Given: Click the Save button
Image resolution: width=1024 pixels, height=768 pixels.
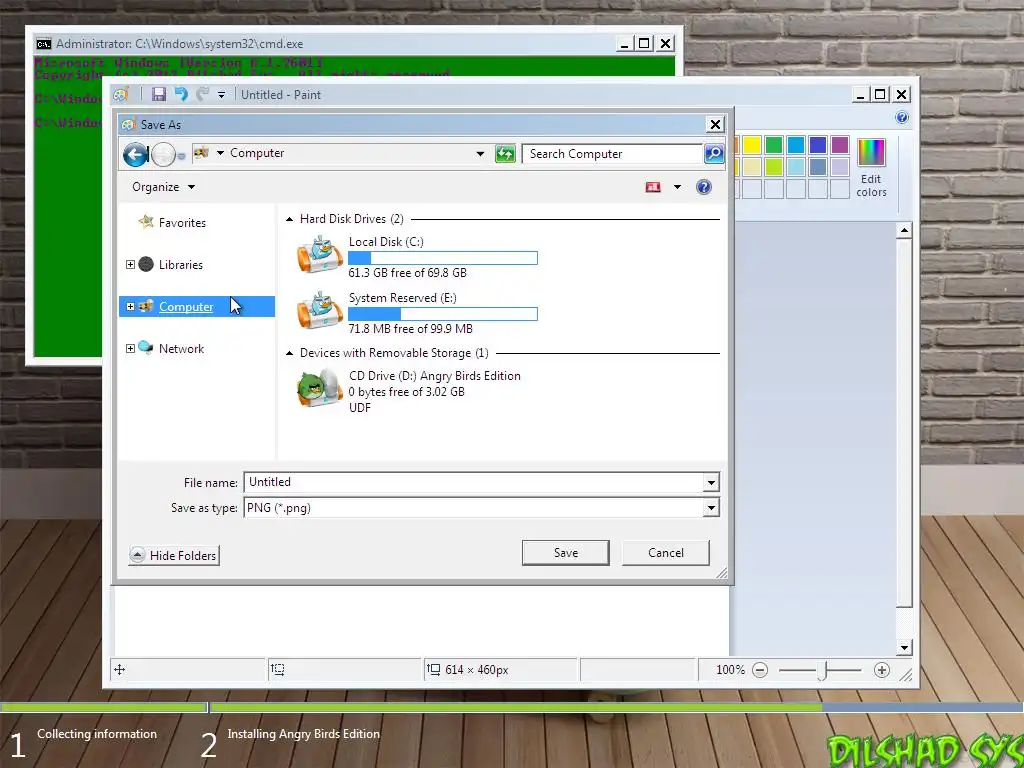Looking at the screenshot, I should [566, 553].
